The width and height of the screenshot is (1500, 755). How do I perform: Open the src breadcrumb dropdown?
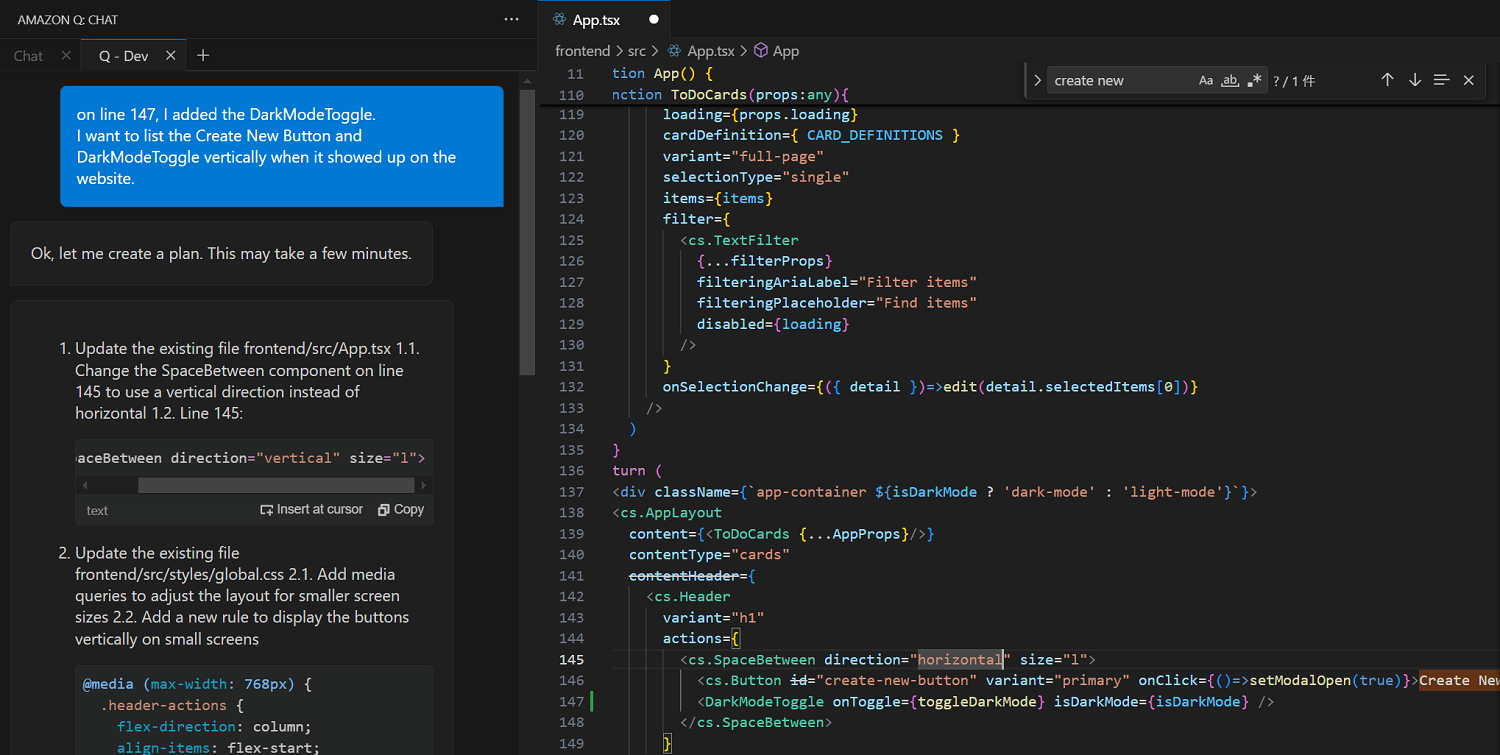click(636, 50)
